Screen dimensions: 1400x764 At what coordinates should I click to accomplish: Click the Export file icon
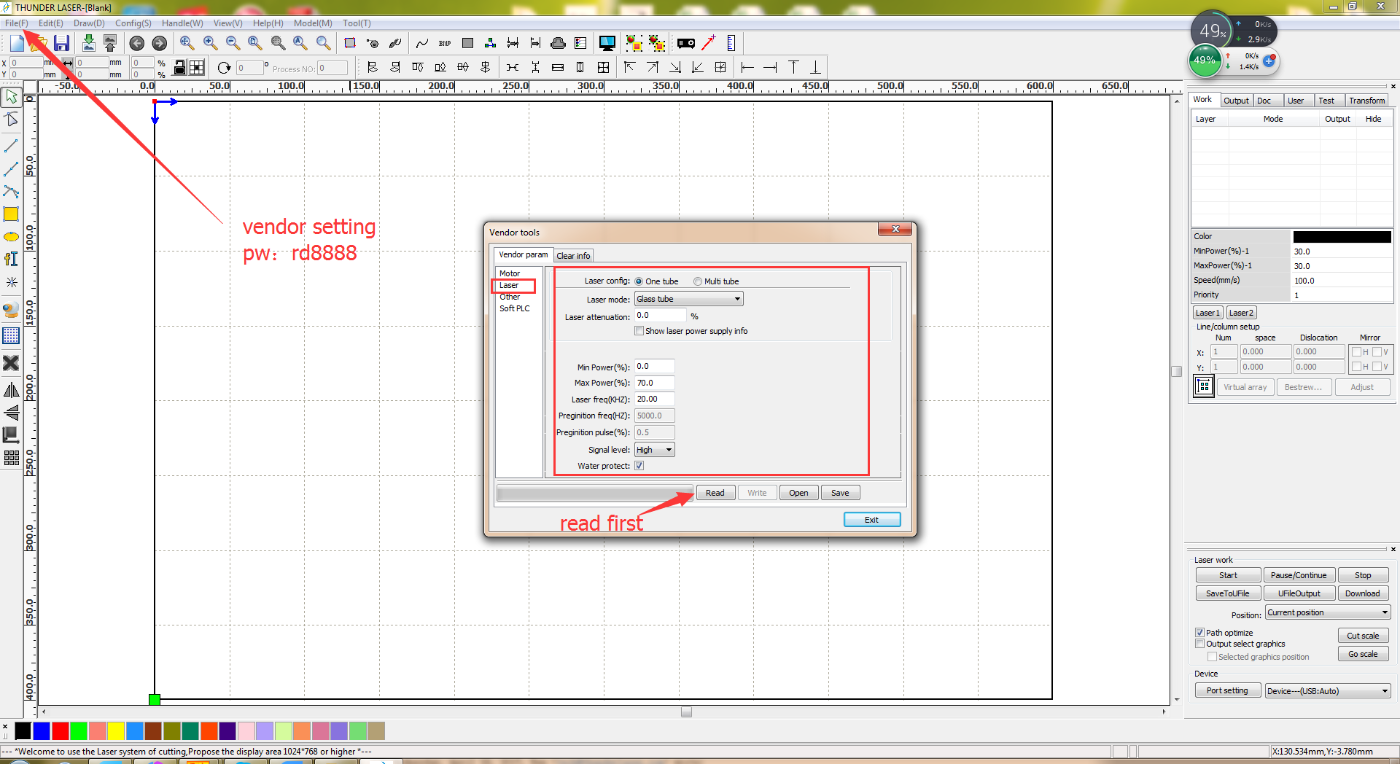pyautogui.click(x=110, y=43)
